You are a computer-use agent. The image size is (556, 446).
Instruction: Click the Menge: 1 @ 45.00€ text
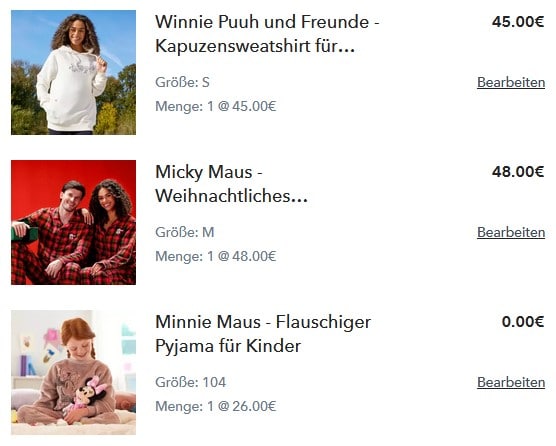216,106
